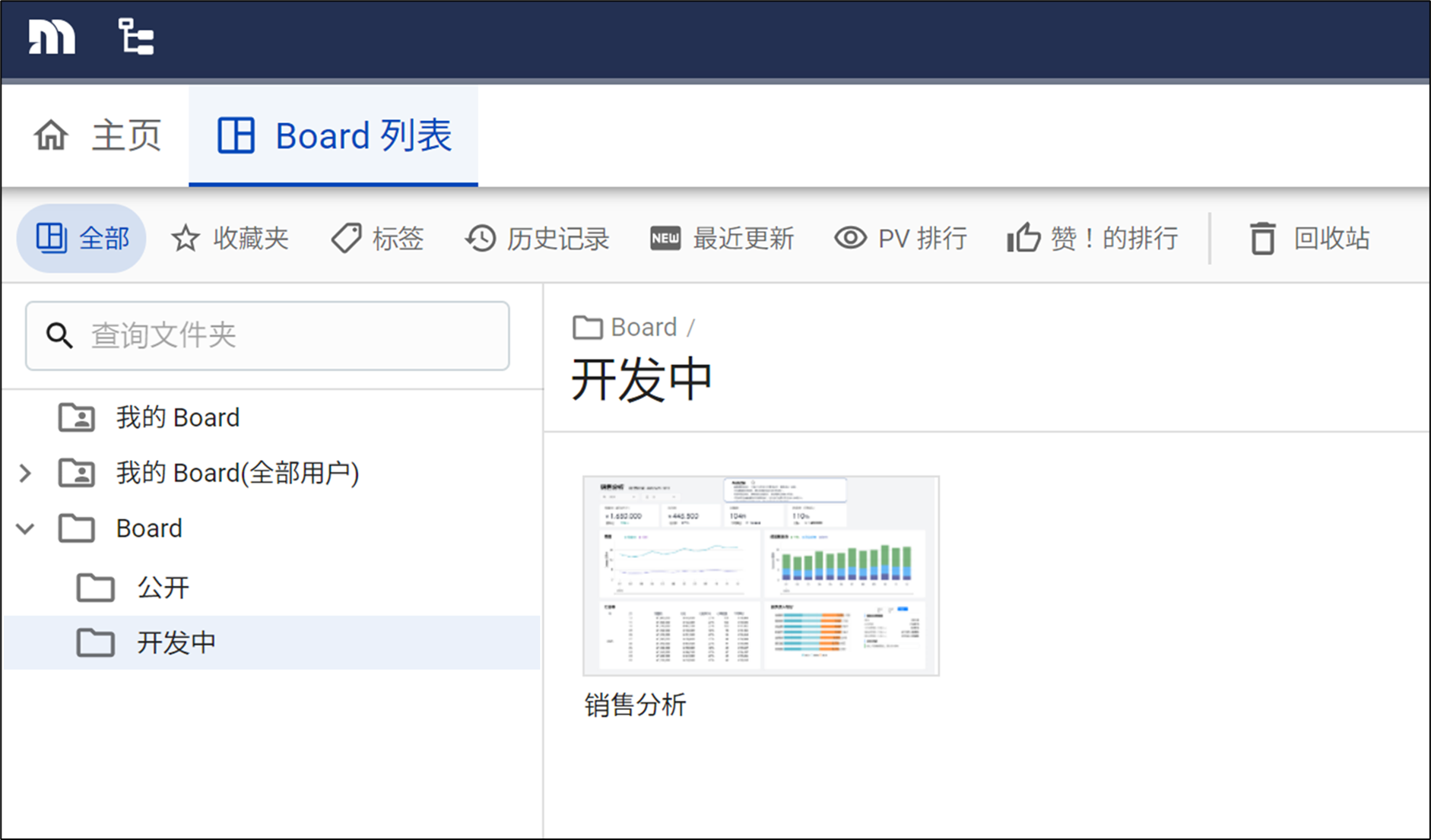Click the Board breadcrumb link
The image size is (1431, 840).
click(643, 327)
